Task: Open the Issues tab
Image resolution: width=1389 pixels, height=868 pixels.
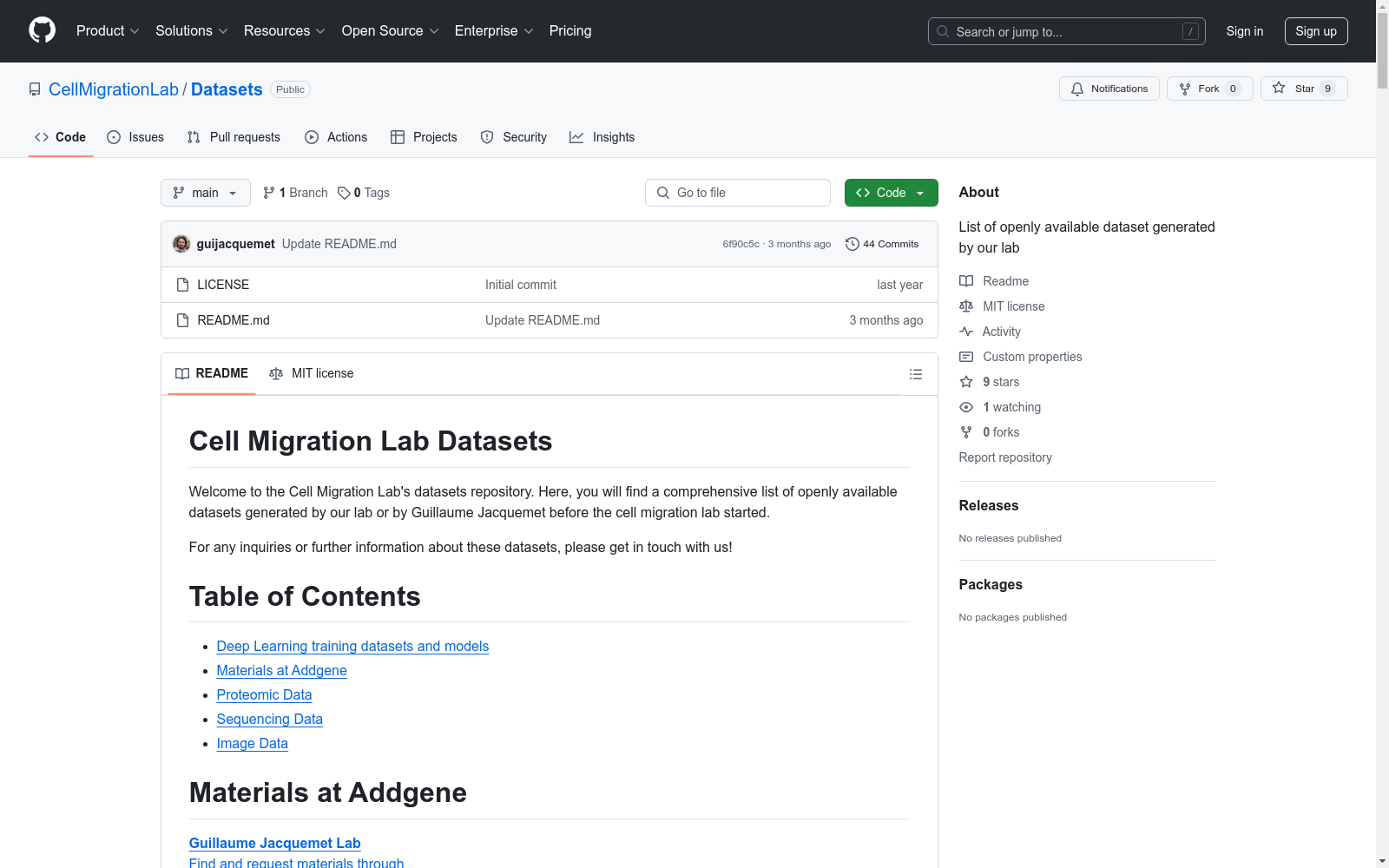Action: [135, 137]
